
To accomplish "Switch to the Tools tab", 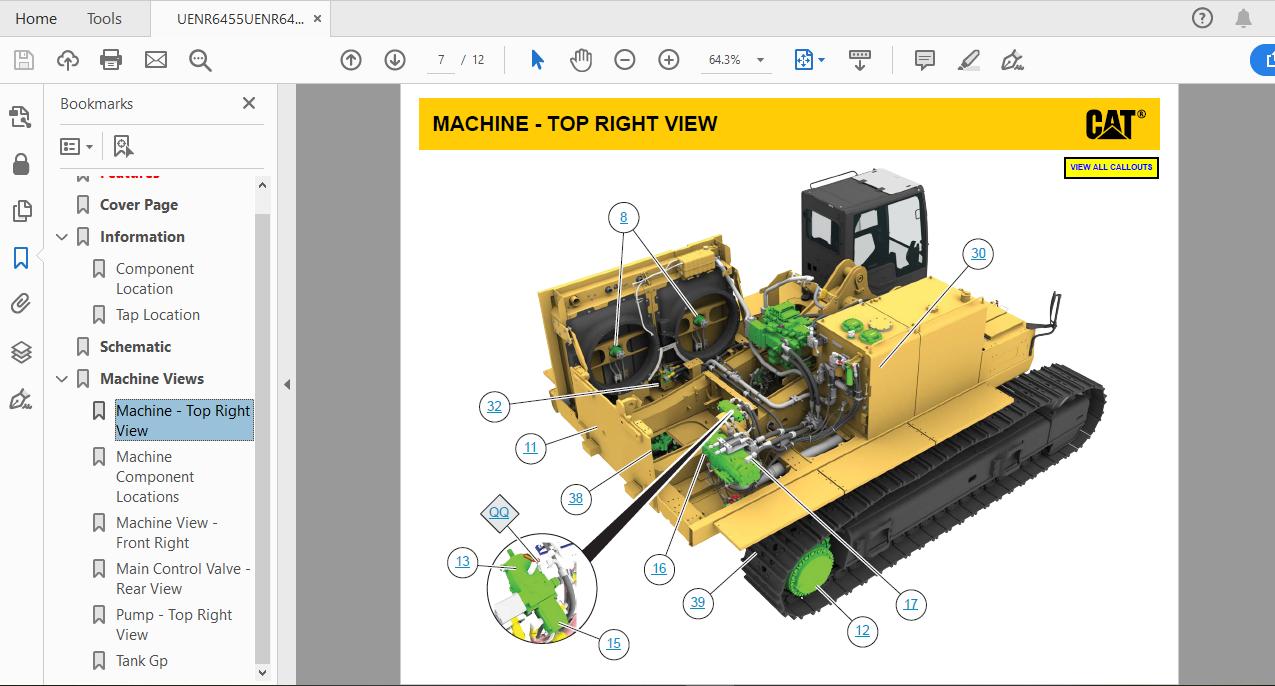I will click(x=103, y=18).
